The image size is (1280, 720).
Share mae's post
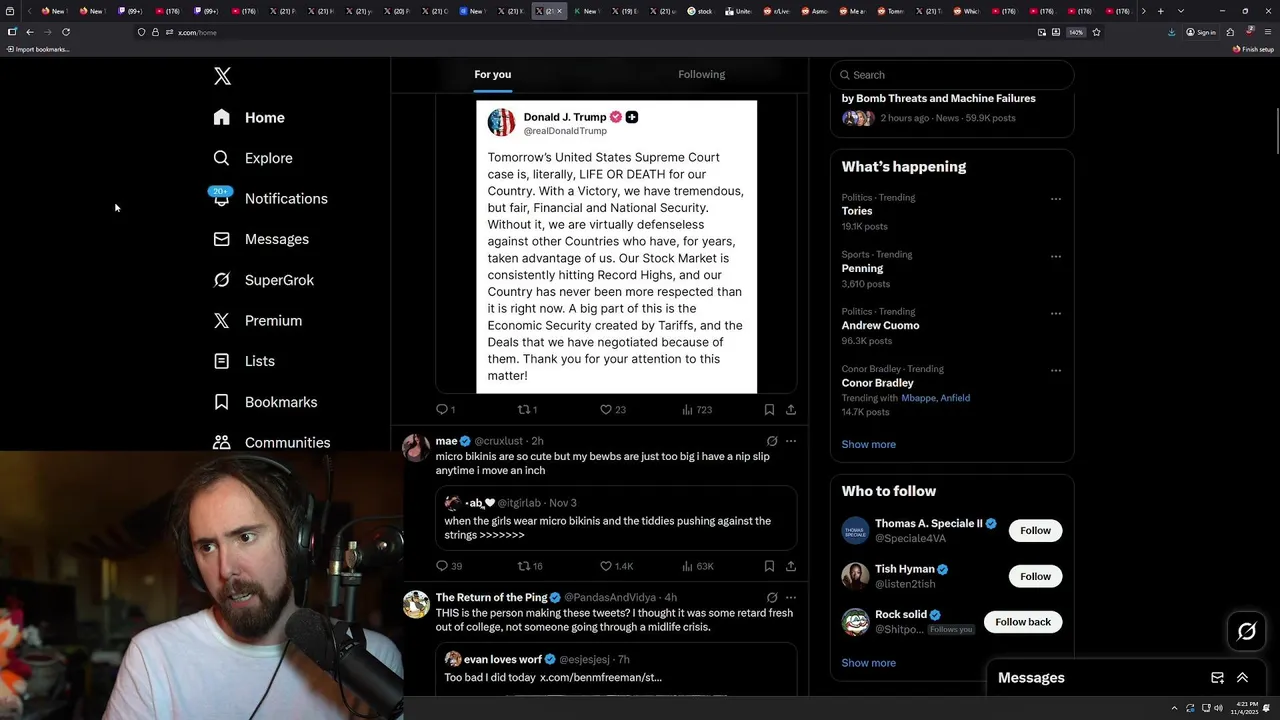791,566
